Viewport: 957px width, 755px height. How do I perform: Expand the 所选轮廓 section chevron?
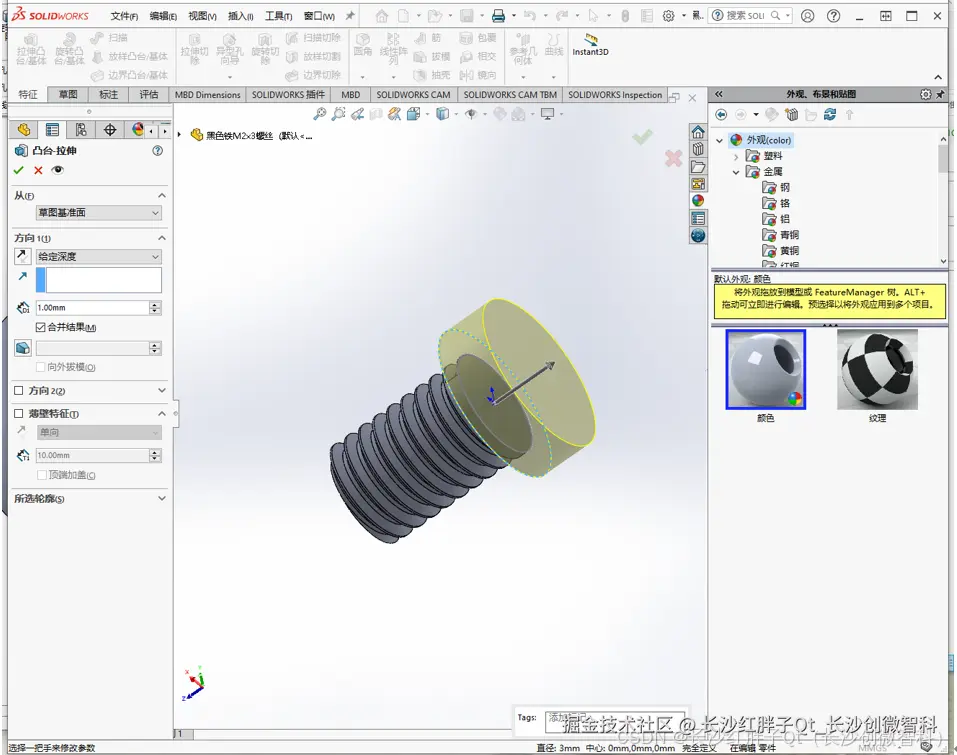point(162,499)
